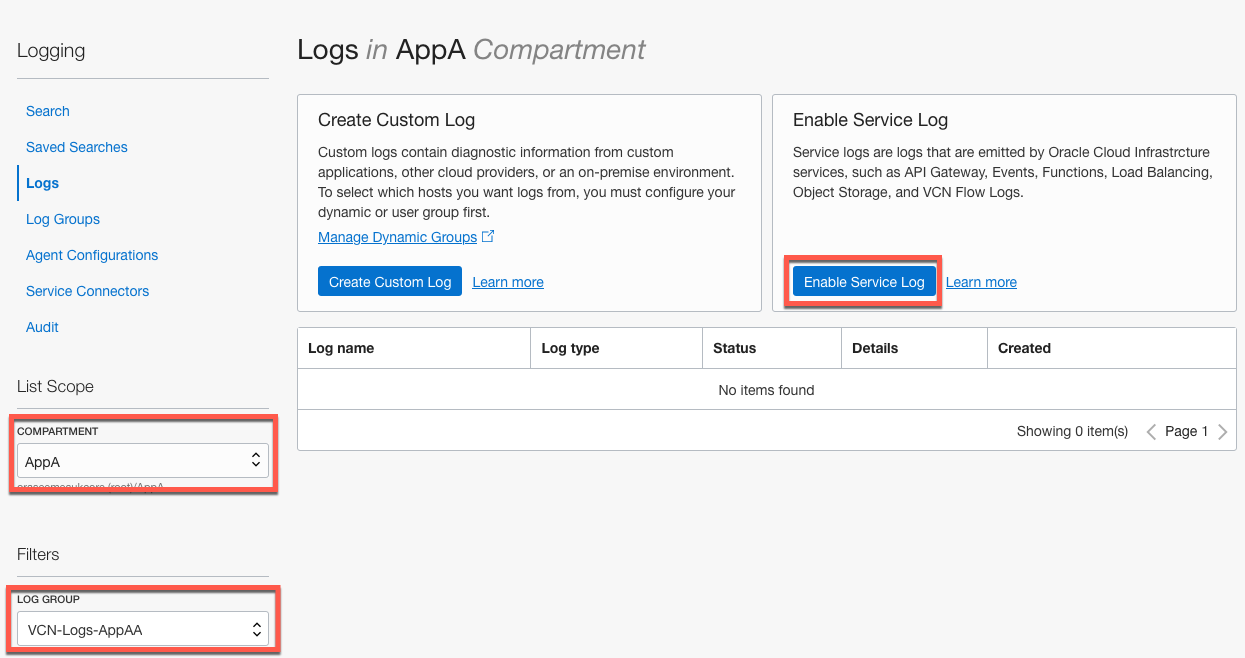Open the Compartment dropdown showing AppA
This screenshot has height=658, width=1245.
[x=143, y=460]
